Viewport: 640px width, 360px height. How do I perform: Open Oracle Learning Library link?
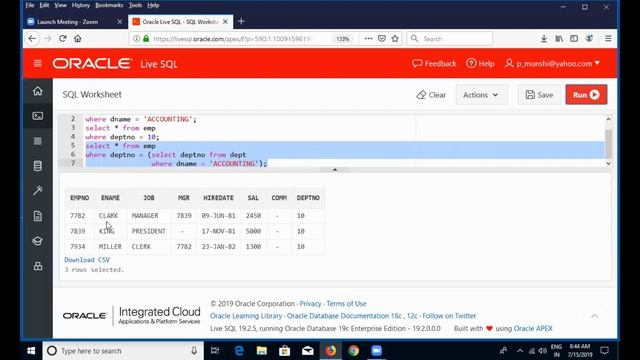pos(246,316)
